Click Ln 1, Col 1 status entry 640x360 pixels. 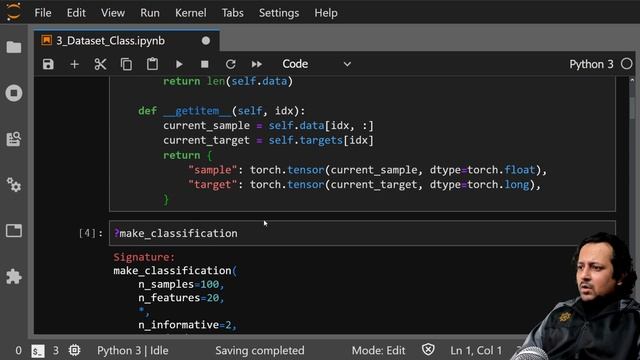click(476, 351)
